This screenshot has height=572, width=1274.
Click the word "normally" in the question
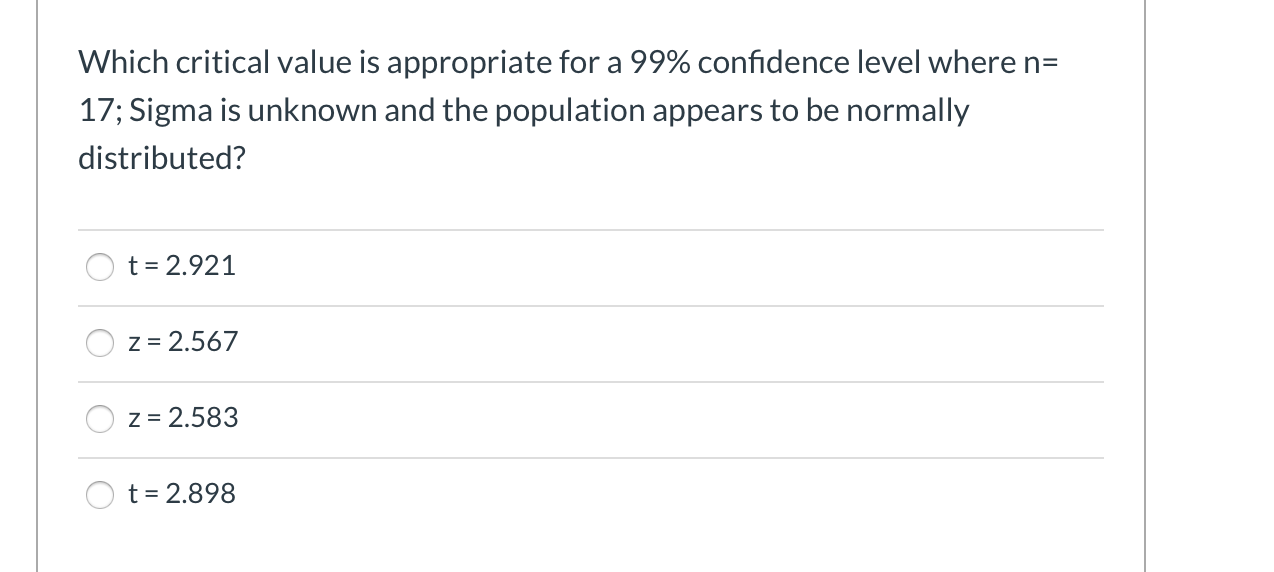(x=907, y=112)
